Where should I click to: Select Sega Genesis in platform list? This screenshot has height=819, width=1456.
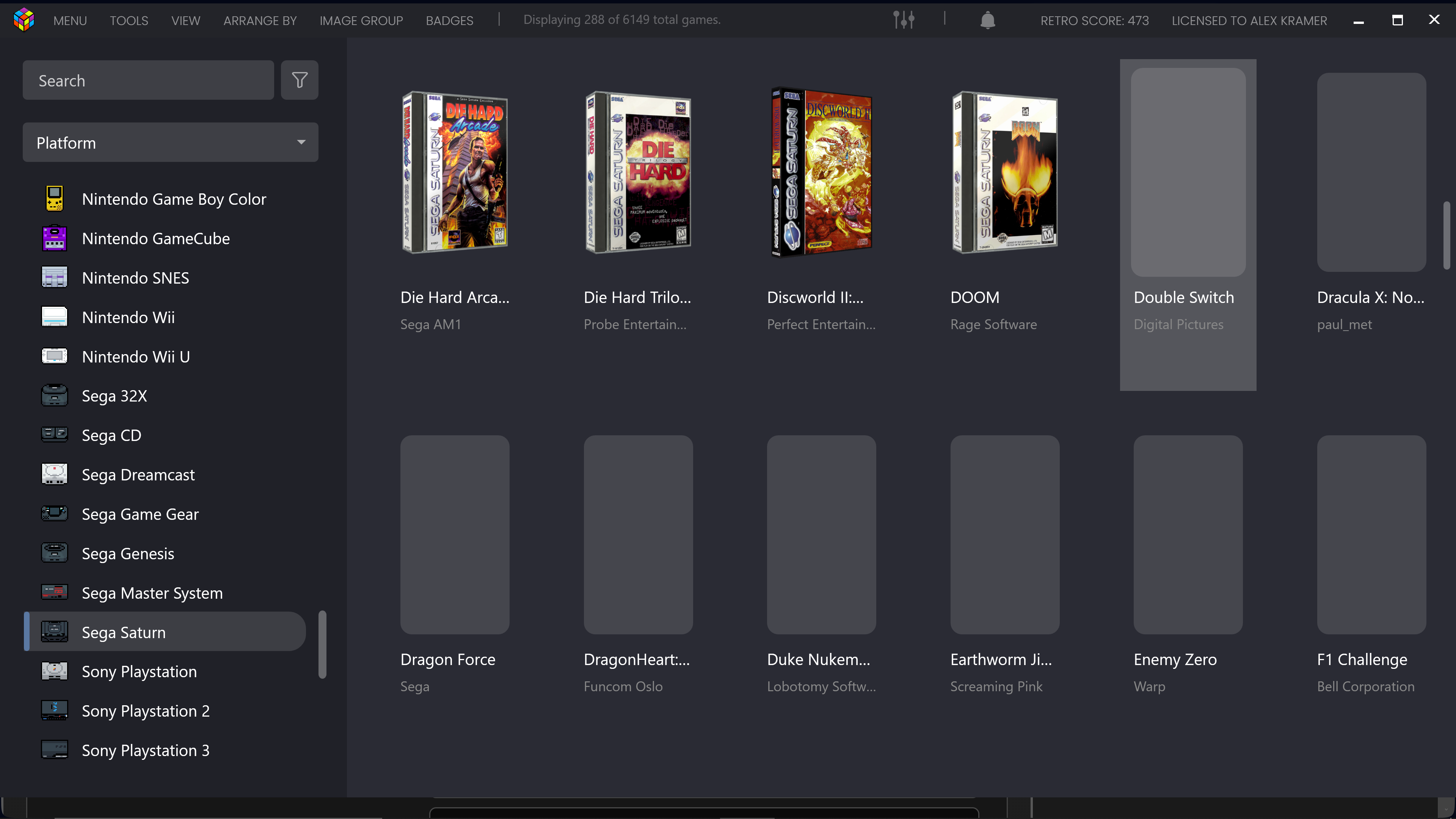click(128, 554)
